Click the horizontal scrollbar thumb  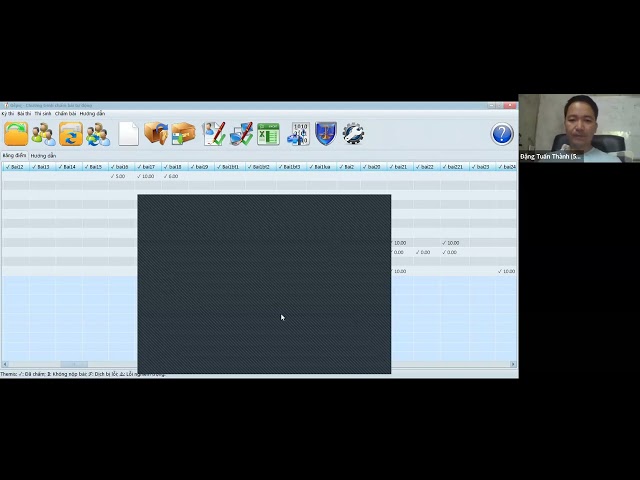(74, 364)
